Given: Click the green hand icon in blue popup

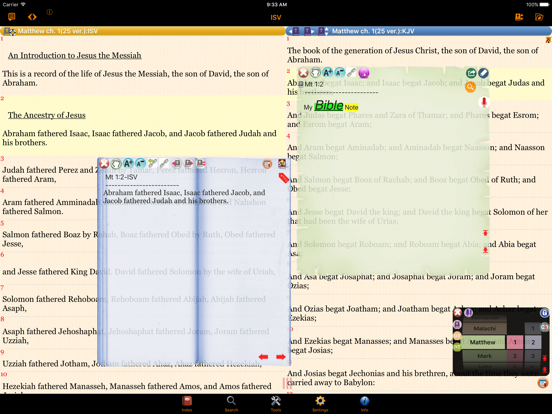Looking at the screenshot, I should 116,163.
